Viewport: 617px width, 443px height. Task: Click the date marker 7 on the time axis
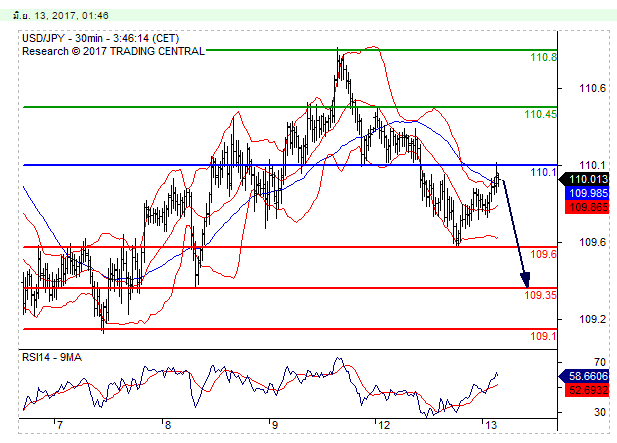click(59, 426)
